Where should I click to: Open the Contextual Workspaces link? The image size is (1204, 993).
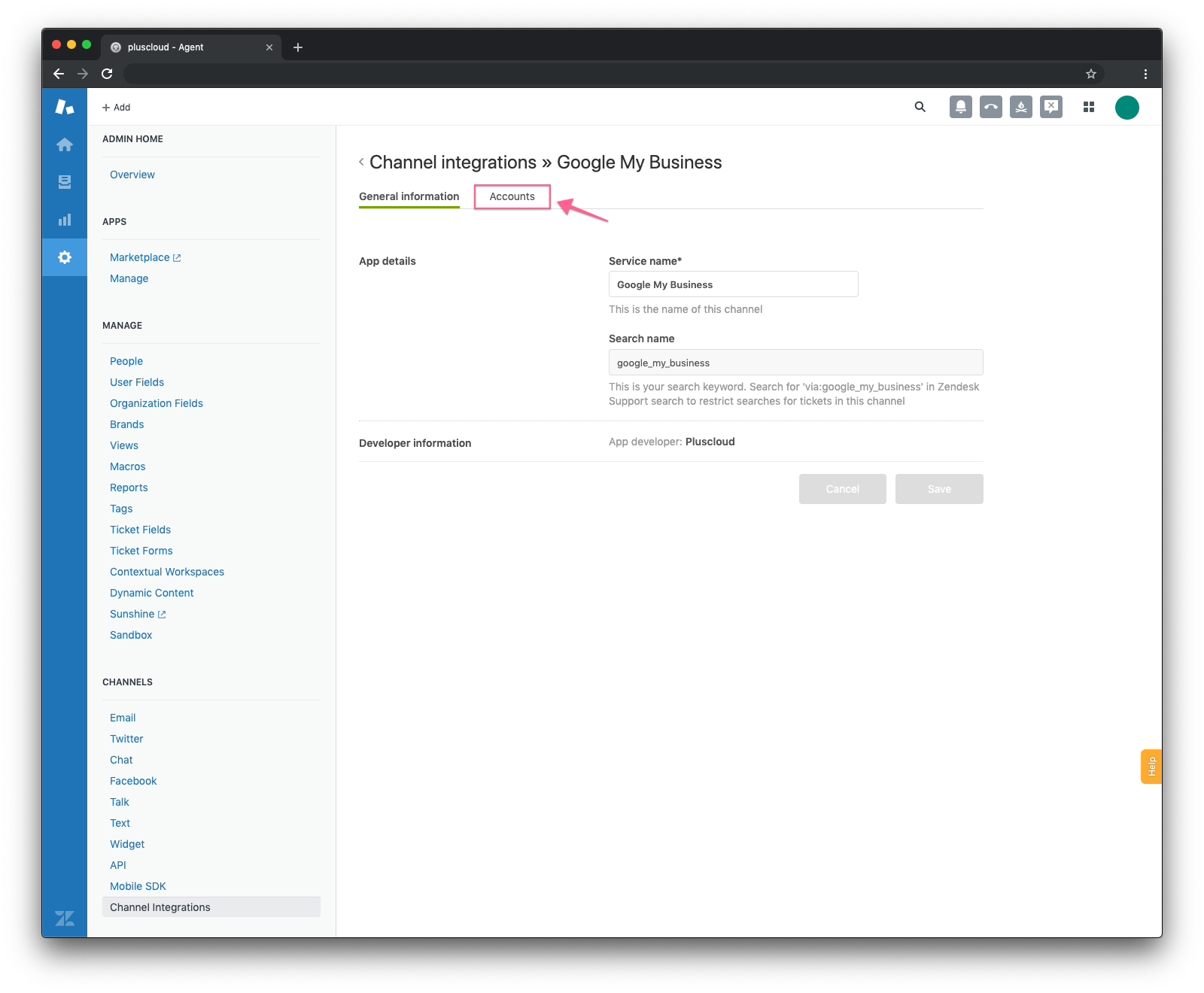[x=167, y=572]
